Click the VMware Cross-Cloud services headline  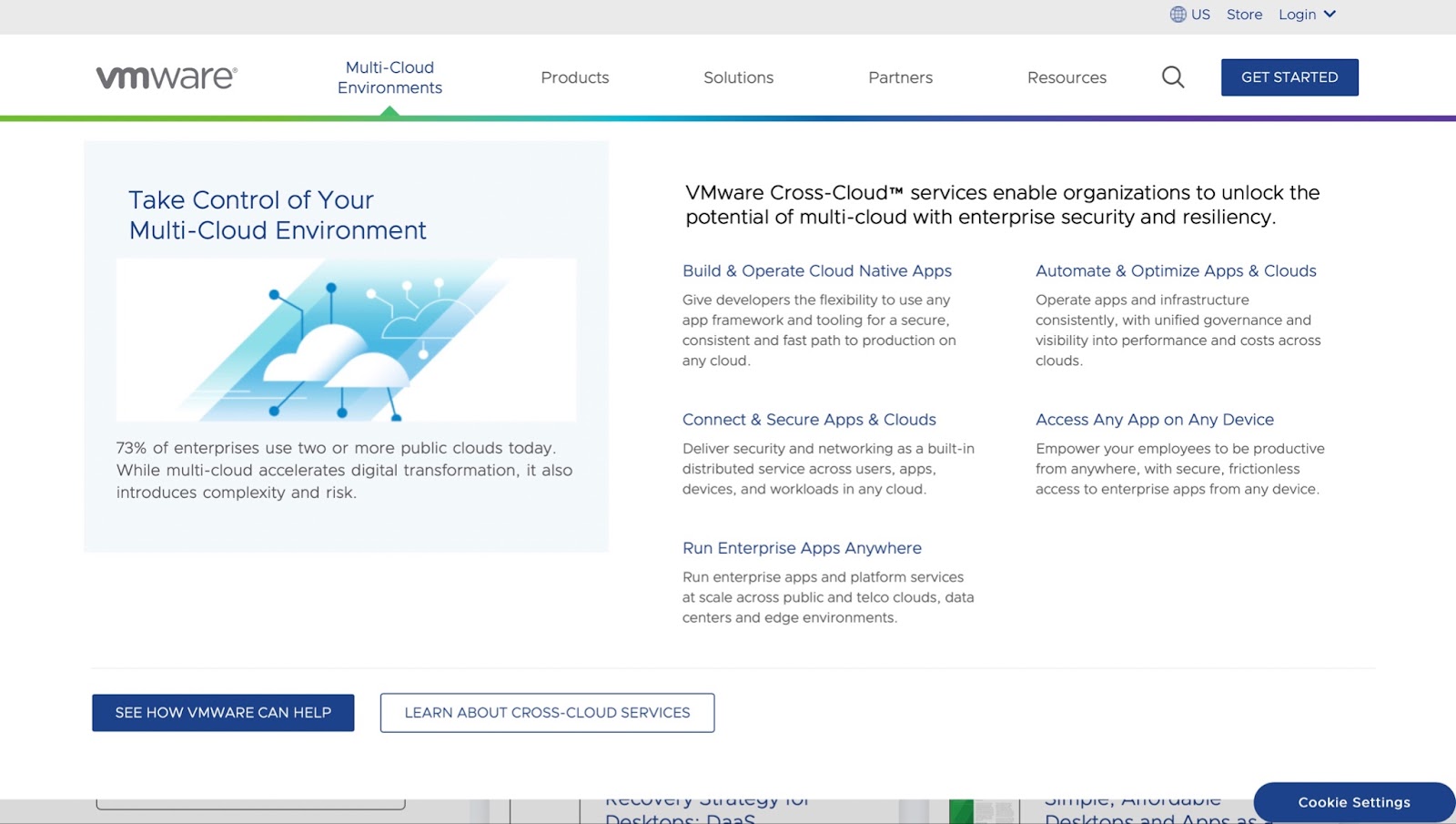tap(1003, 205)
